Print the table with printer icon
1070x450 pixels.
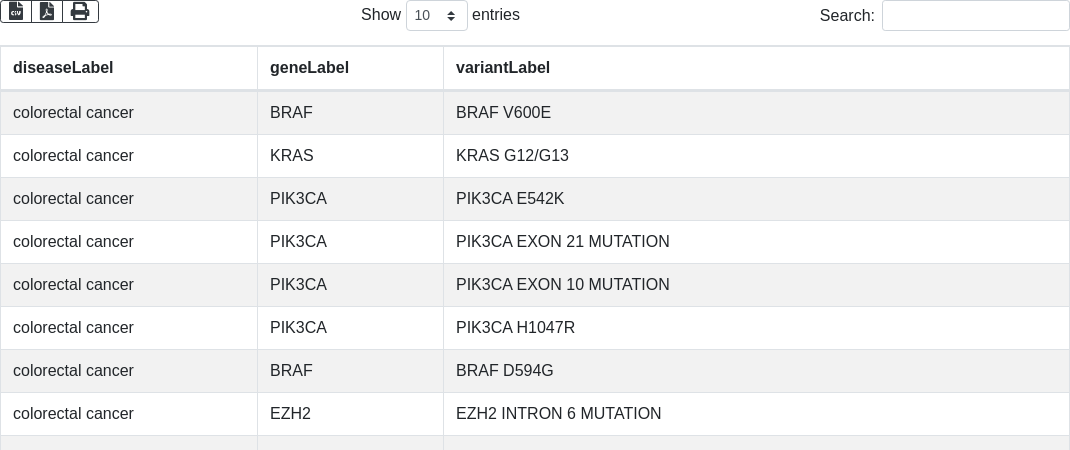(81, 12)
